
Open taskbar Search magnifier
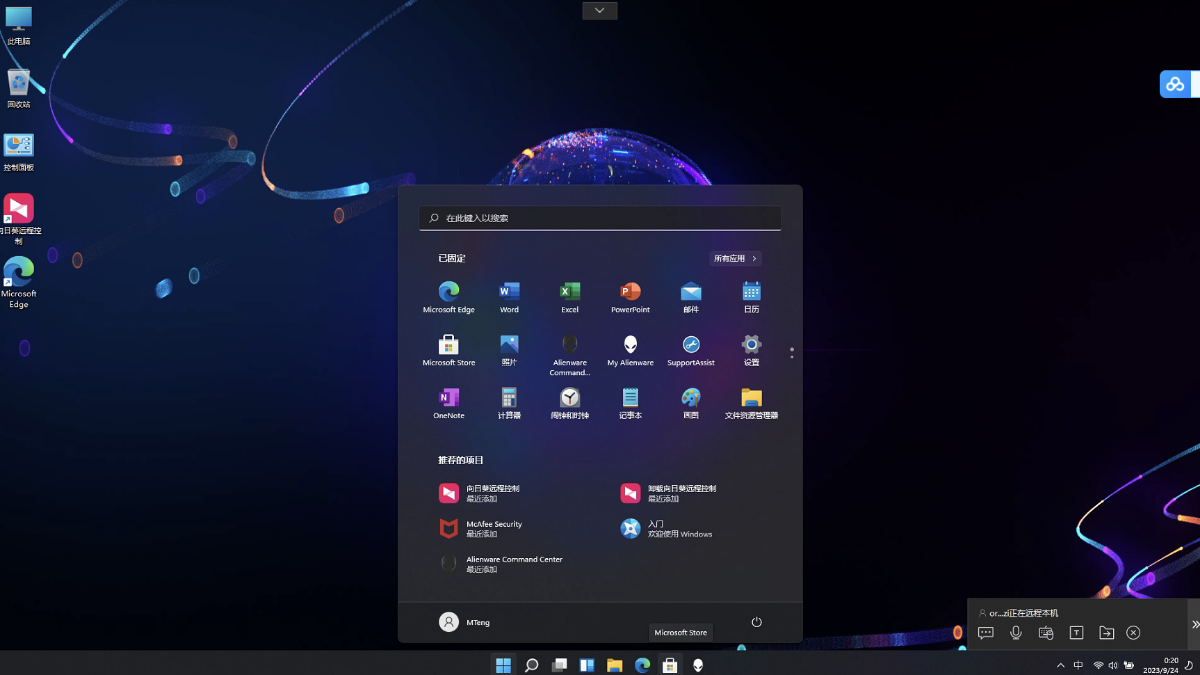click(x=532, y=665)
